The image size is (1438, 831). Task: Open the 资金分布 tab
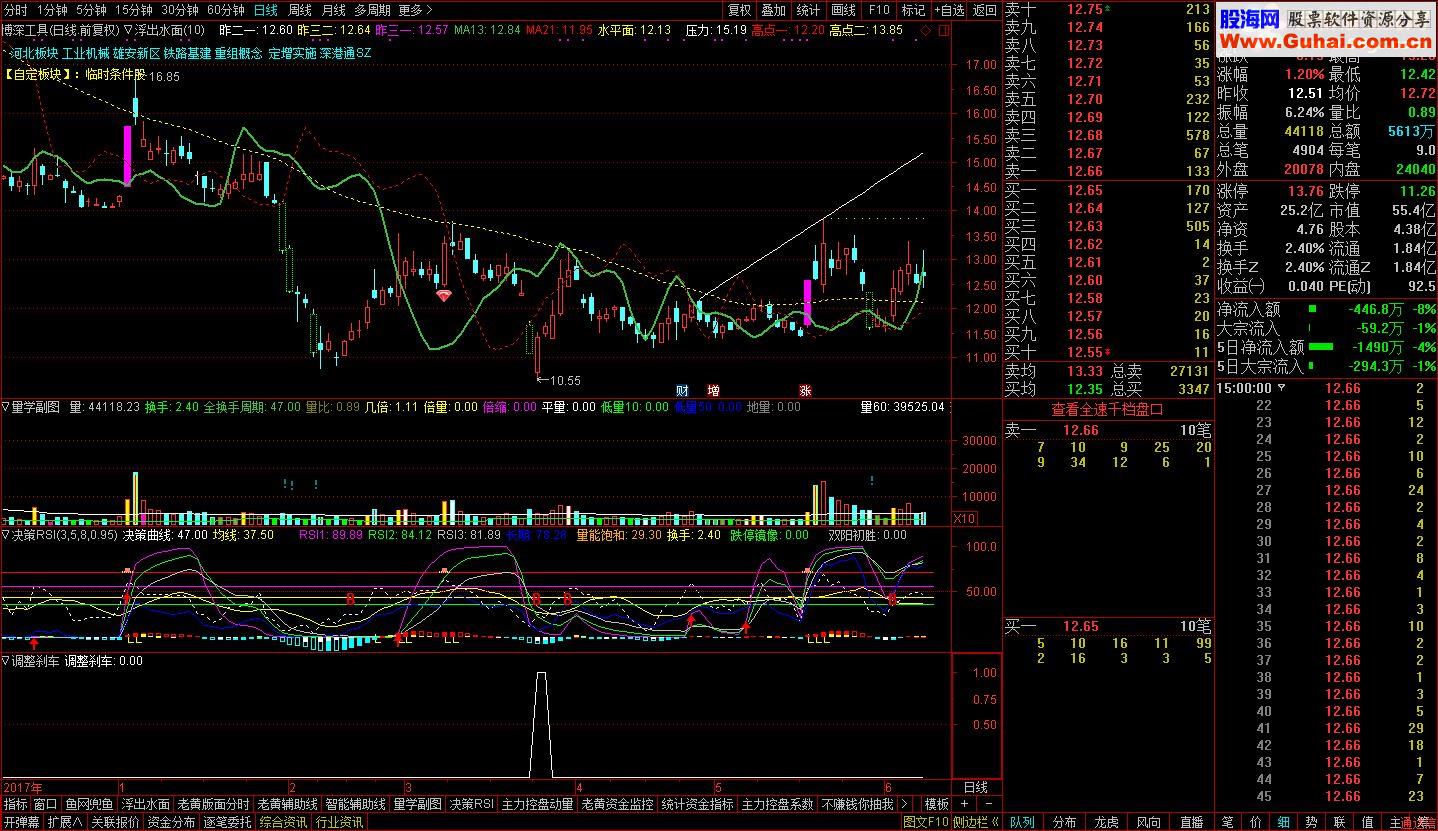pyautogui.click(x=172, y=822)
